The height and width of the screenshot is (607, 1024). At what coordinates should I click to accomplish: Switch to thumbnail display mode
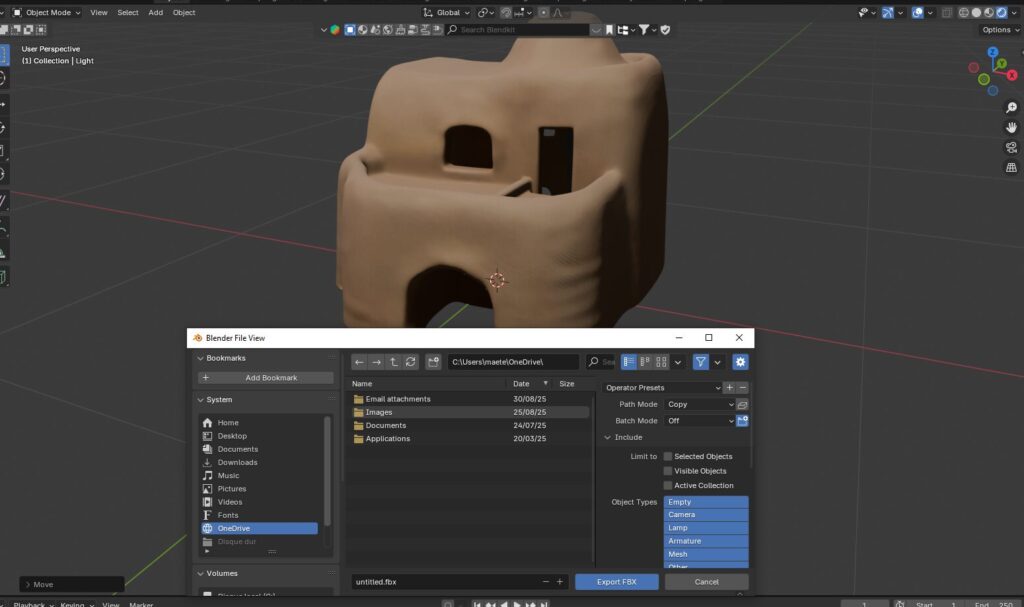[661, 362]
